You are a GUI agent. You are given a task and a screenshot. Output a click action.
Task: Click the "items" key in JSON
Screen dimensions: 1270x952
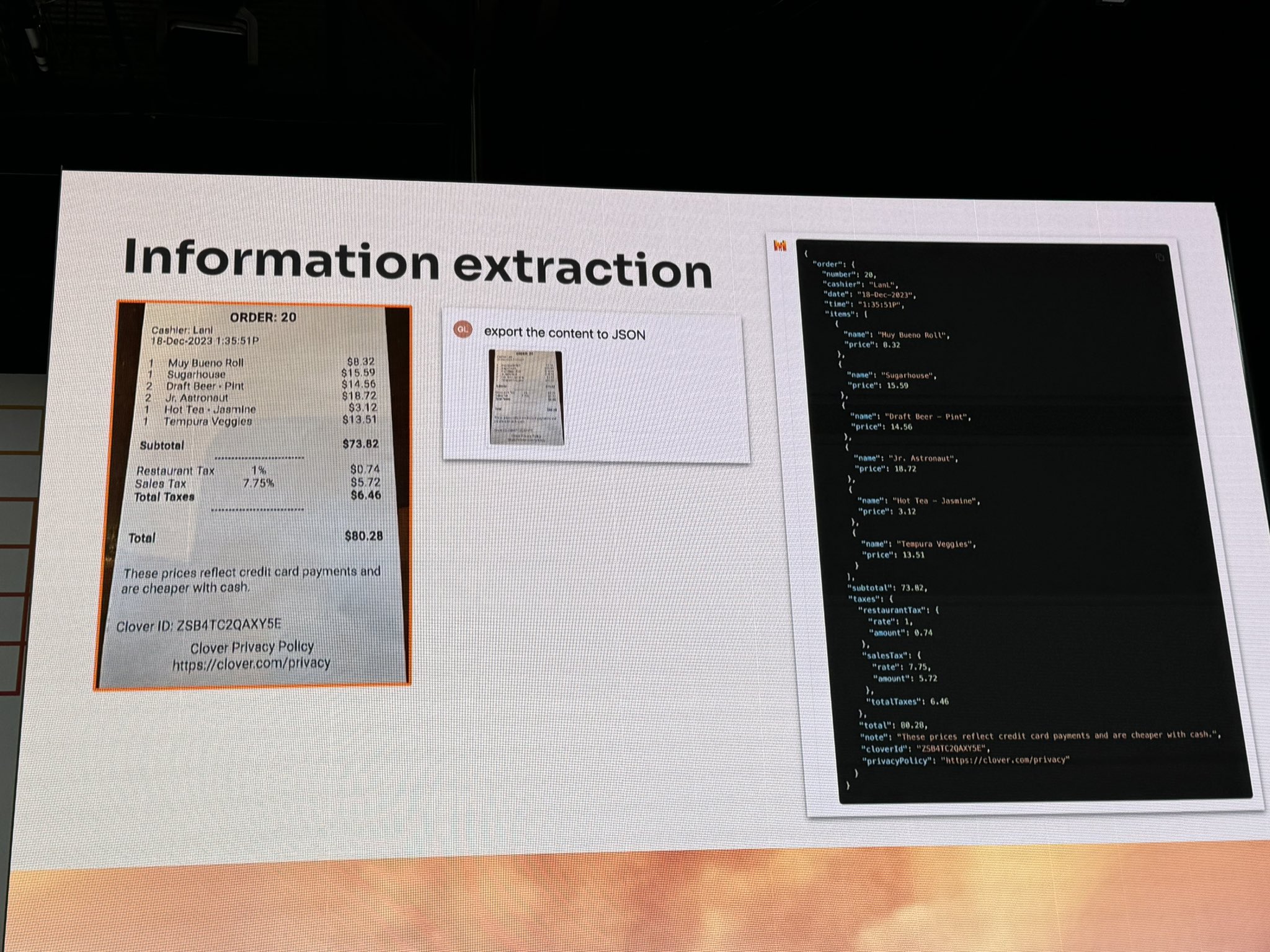point(839,314)
